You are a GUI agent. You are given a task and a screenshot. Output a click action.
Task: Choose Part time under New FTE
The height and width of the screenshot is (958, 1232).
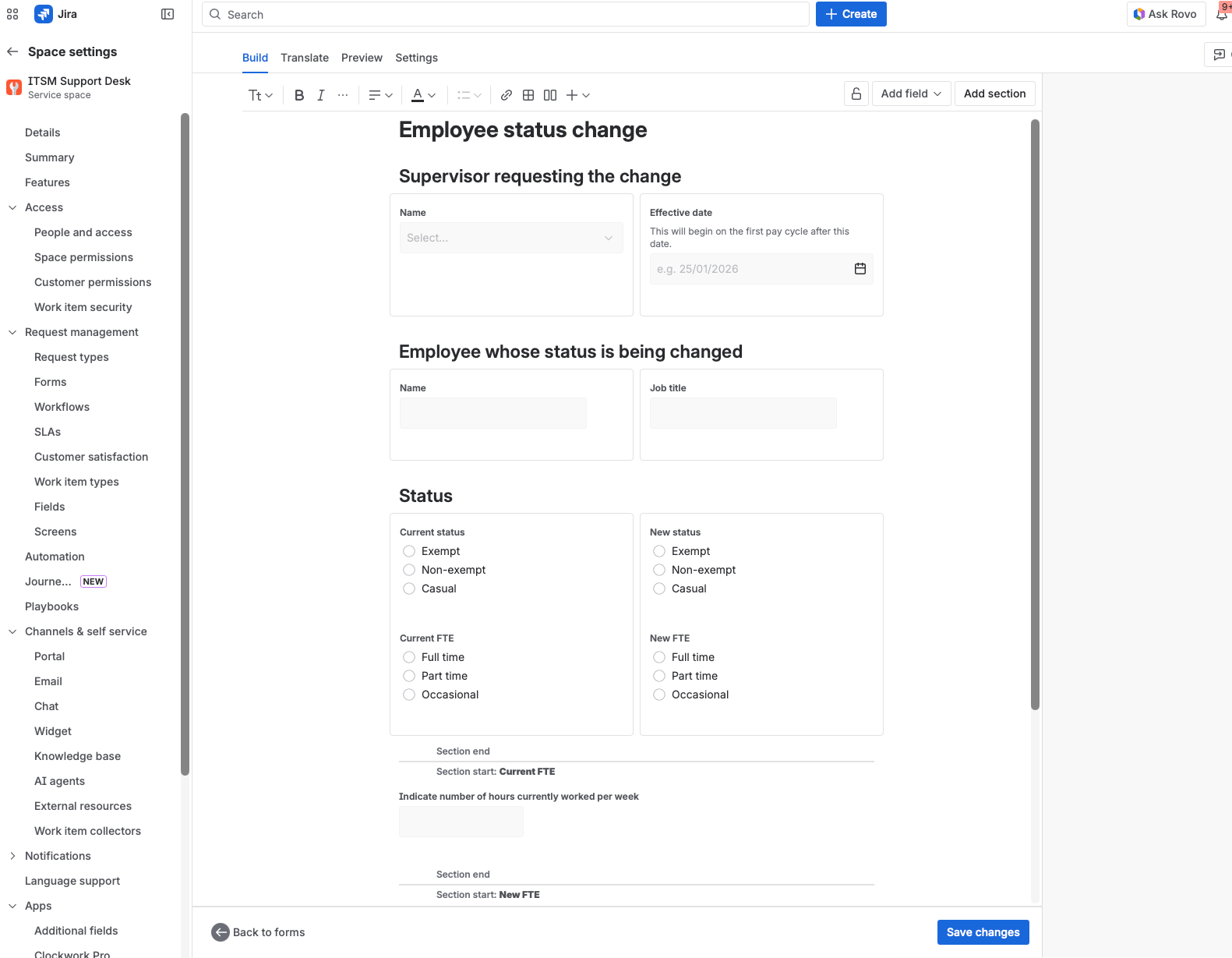click(x=659, y=676)
